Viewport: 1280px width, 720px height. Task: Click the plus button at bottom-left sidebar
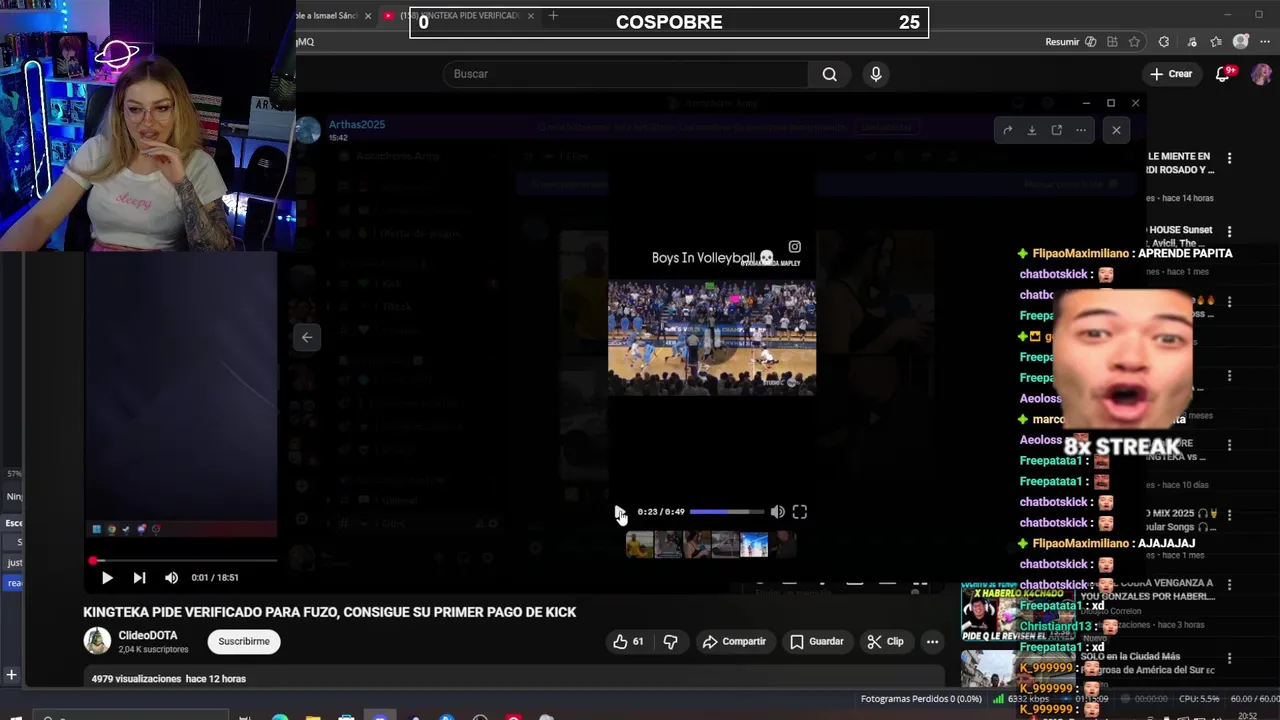11,675
